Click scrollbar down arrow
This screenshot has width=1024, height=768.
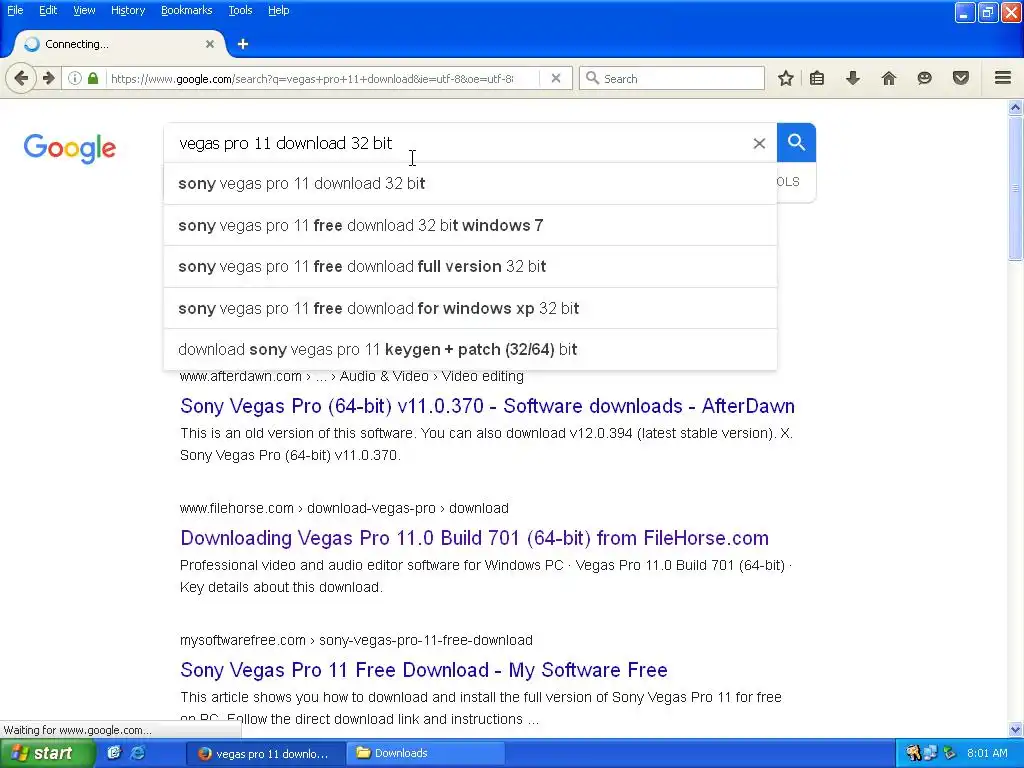[x=1016, y=729]
